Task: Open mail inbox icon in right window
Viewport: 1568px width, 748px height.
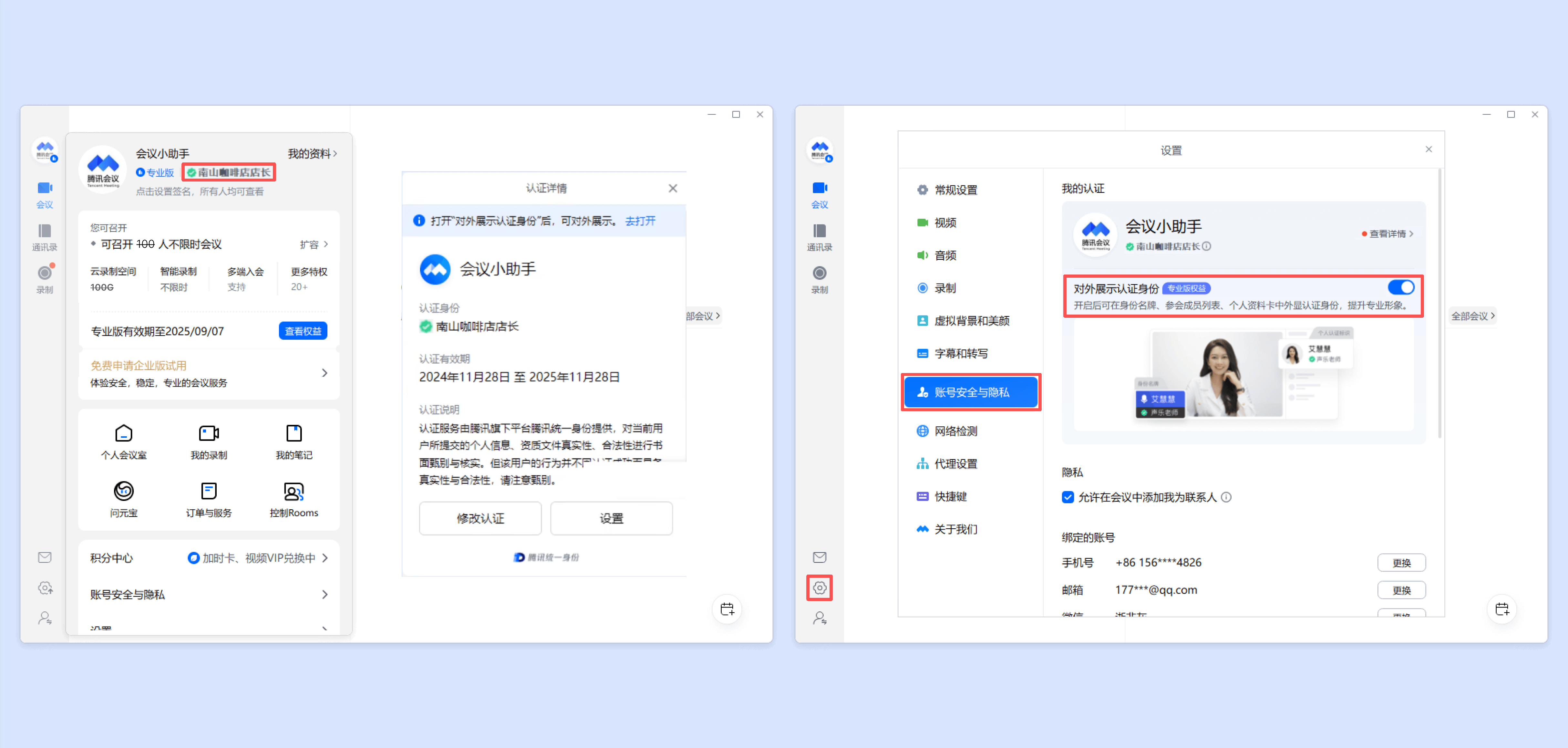Action: 819,557
